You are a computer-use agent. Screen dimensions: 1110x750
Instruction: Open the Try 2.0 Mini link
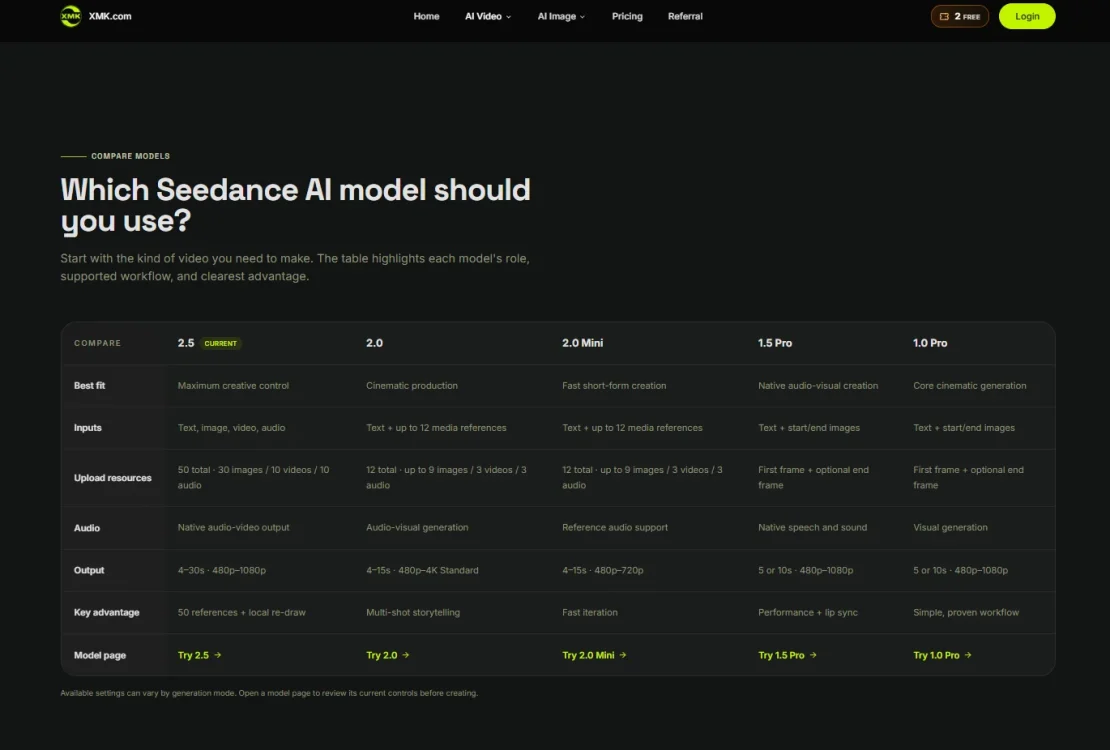pyautogui.click(x=595, y=655)
